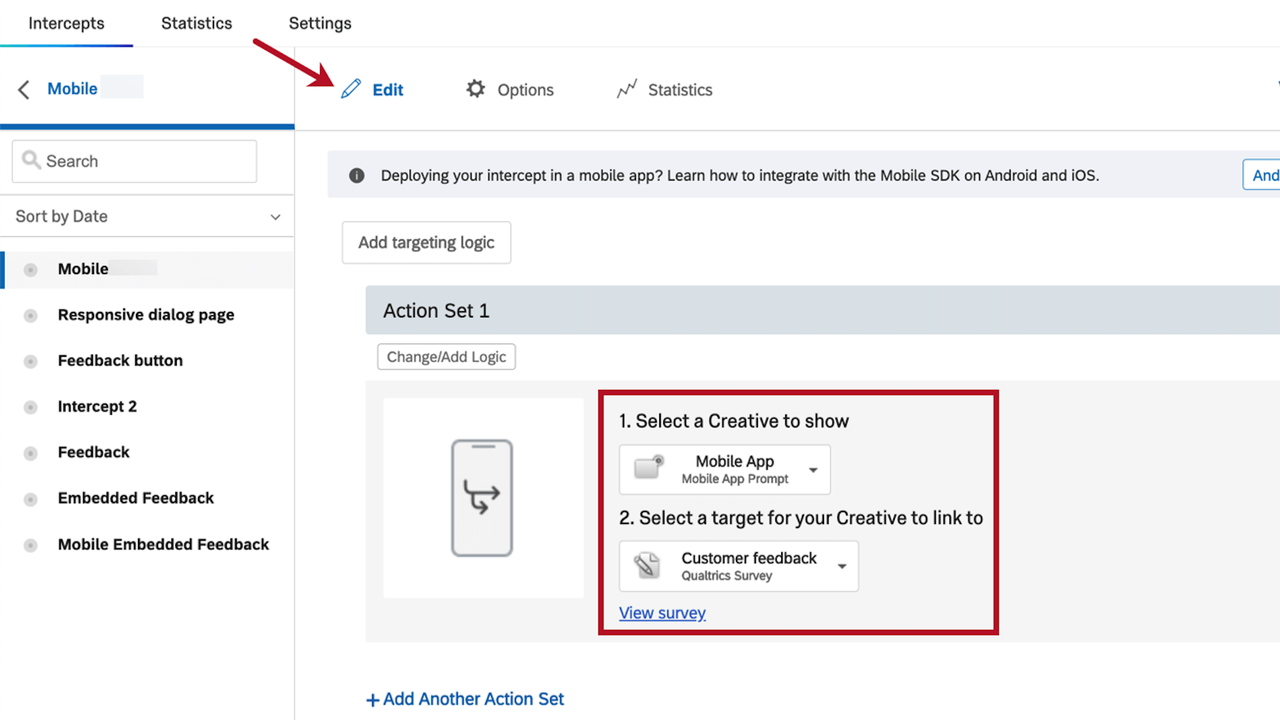The image size is (1280, 720).
Task: Click the back arrow next to Mobile
Action: point(24,89)
